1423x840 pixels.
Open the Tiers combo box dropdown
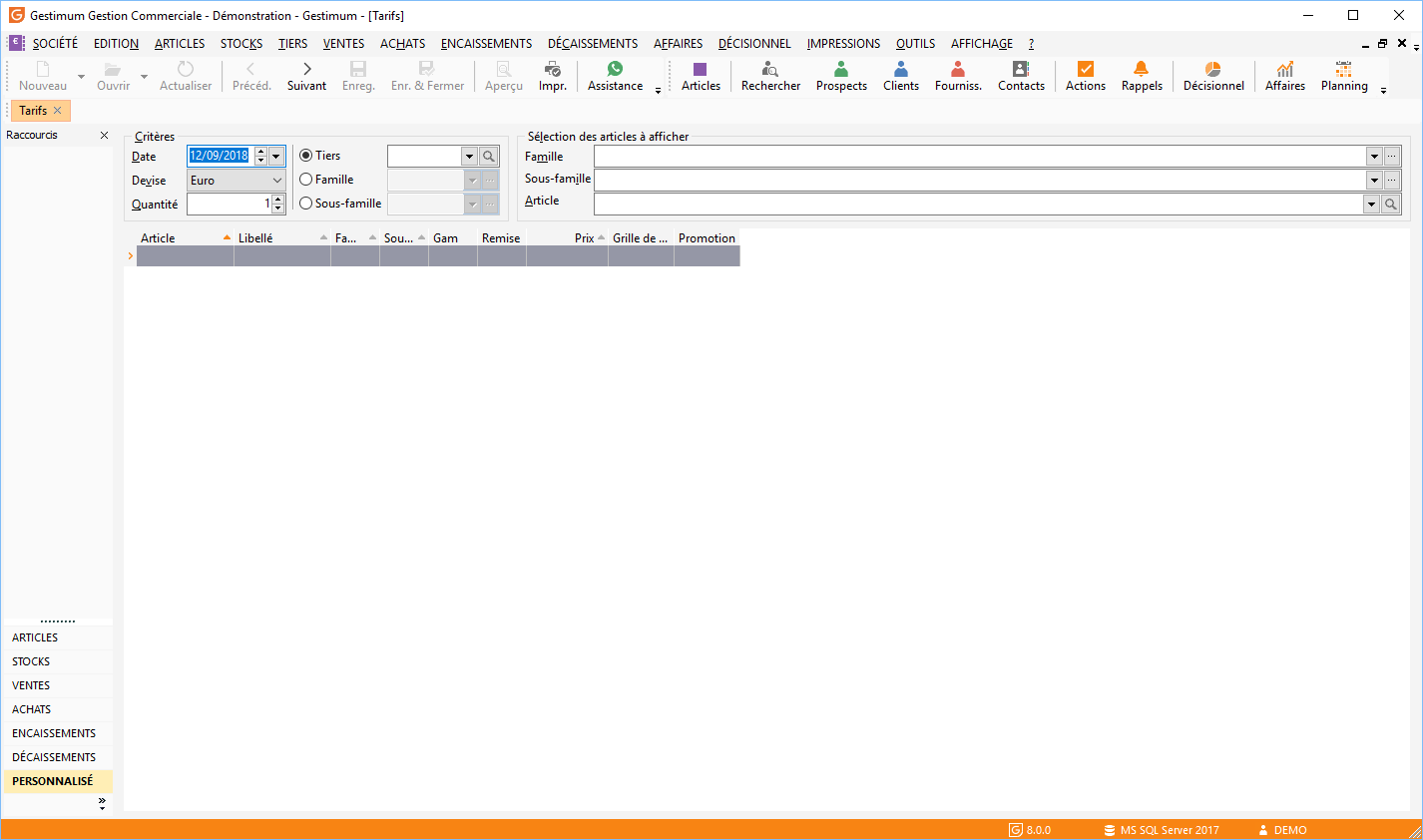(x=469, y=156)
